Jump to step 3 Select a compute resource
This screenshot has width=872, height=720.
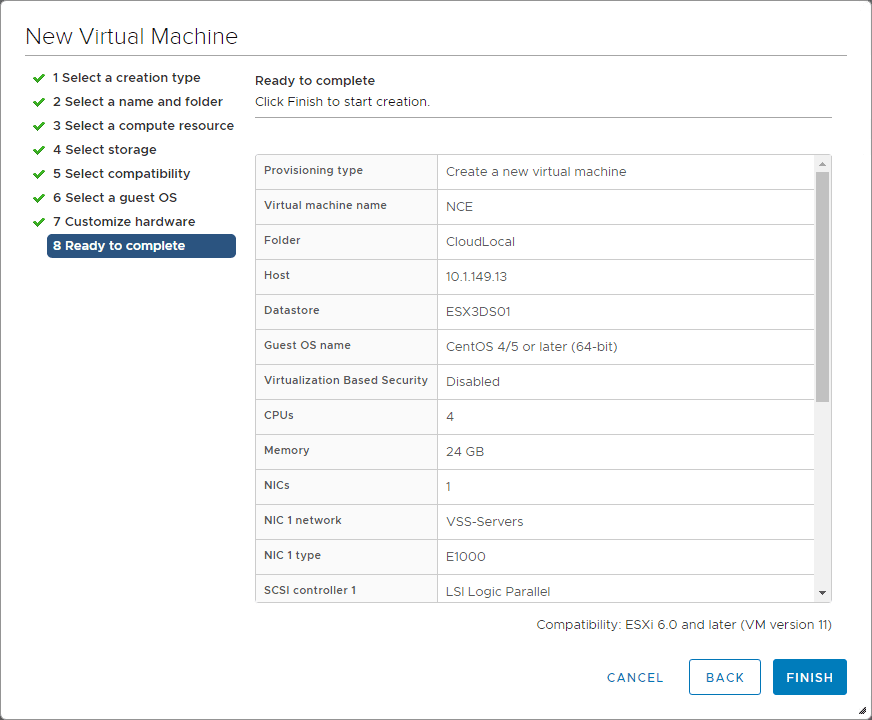pos(143,126)
